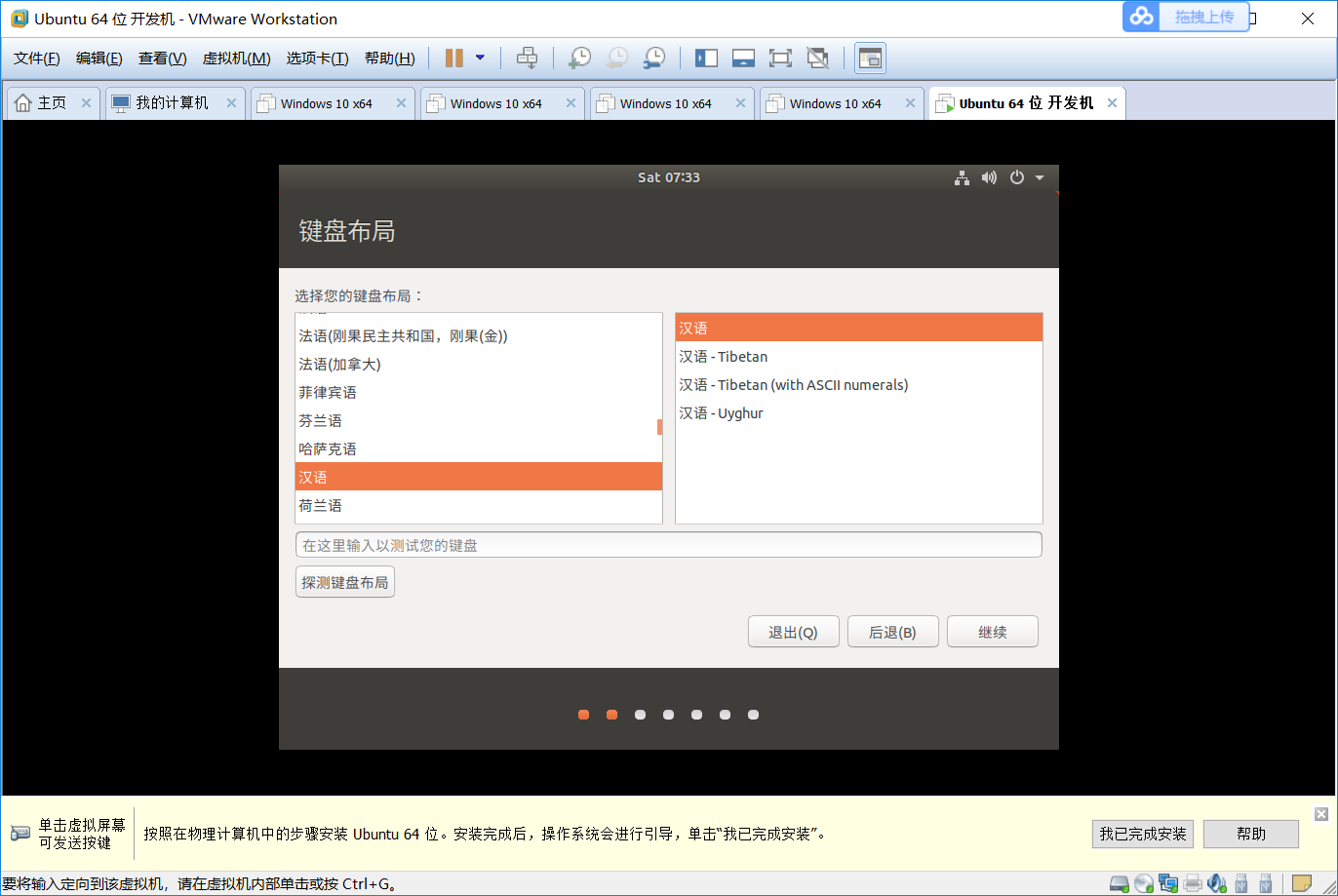Select the 汉语 - Uyghur variant
The image size is (1338, 896).
(x=859, y=413)
